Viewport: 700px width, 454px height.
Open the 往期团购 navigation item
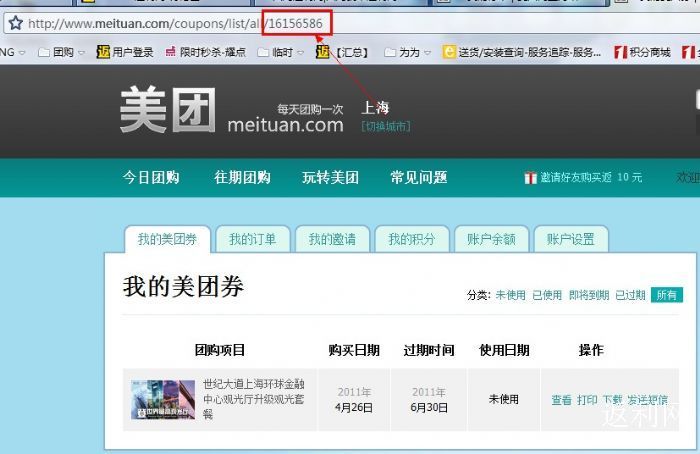tap(242, 178)
